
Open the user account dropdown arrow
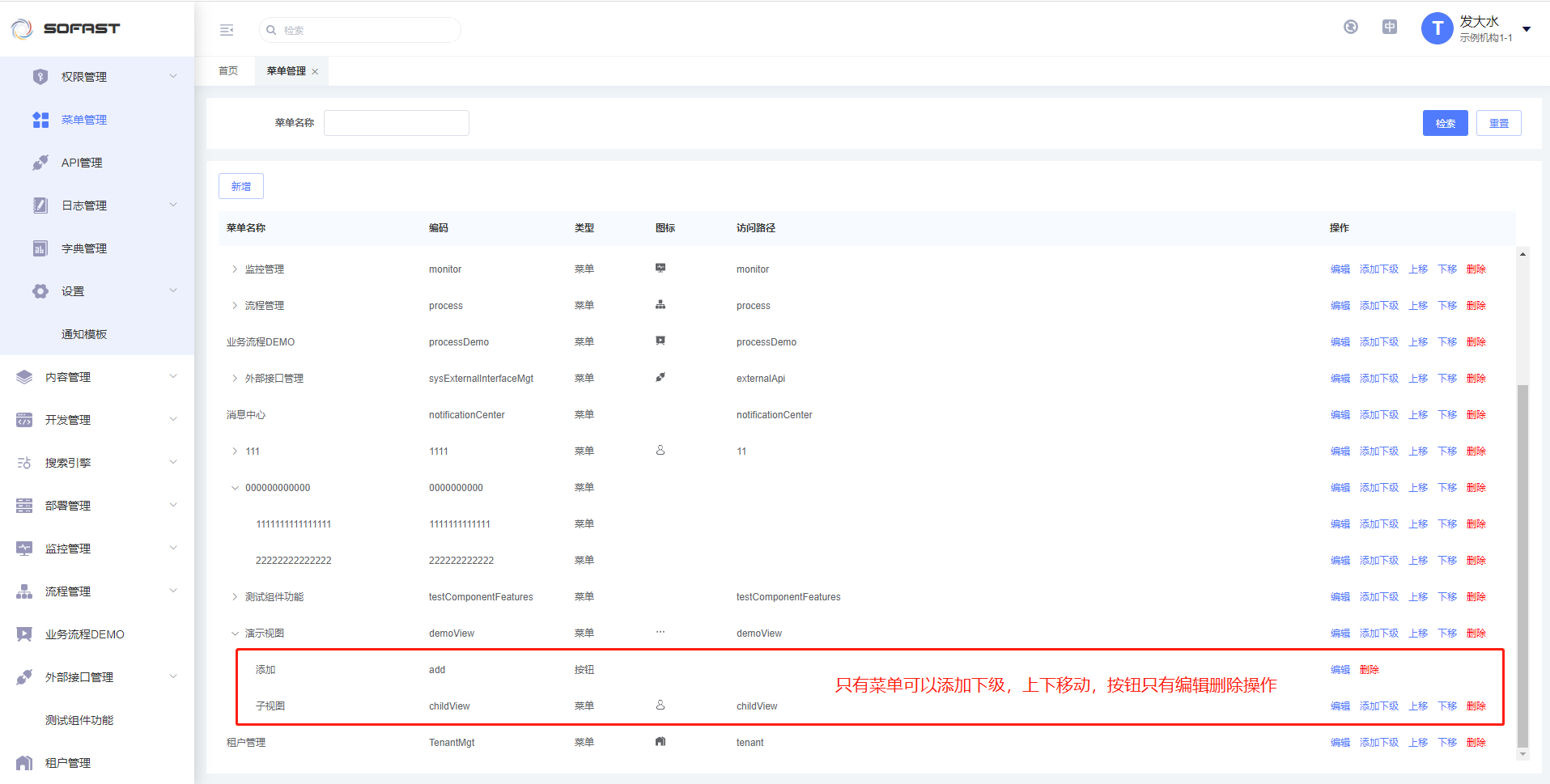point(1527,29)
